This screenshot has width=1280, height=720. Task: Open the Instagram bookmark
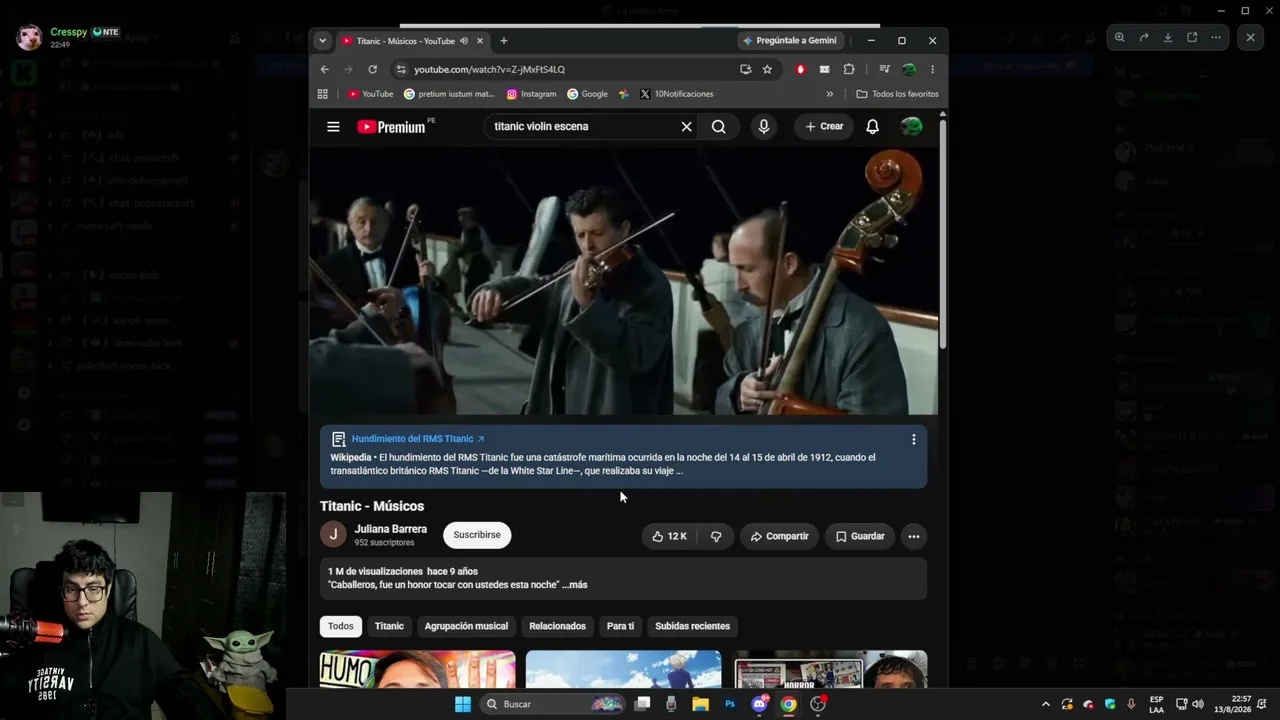coord(531,94)
